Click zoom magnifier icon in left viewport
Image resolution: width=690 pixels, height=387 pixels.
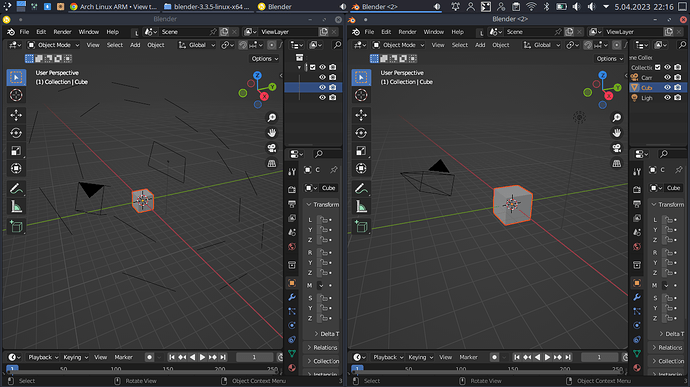(x=272, y=118)
